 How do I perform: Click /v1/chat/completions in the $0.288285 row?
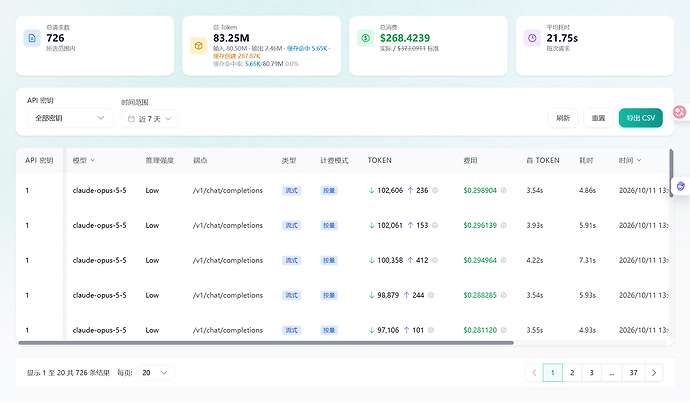coord(228,295)
